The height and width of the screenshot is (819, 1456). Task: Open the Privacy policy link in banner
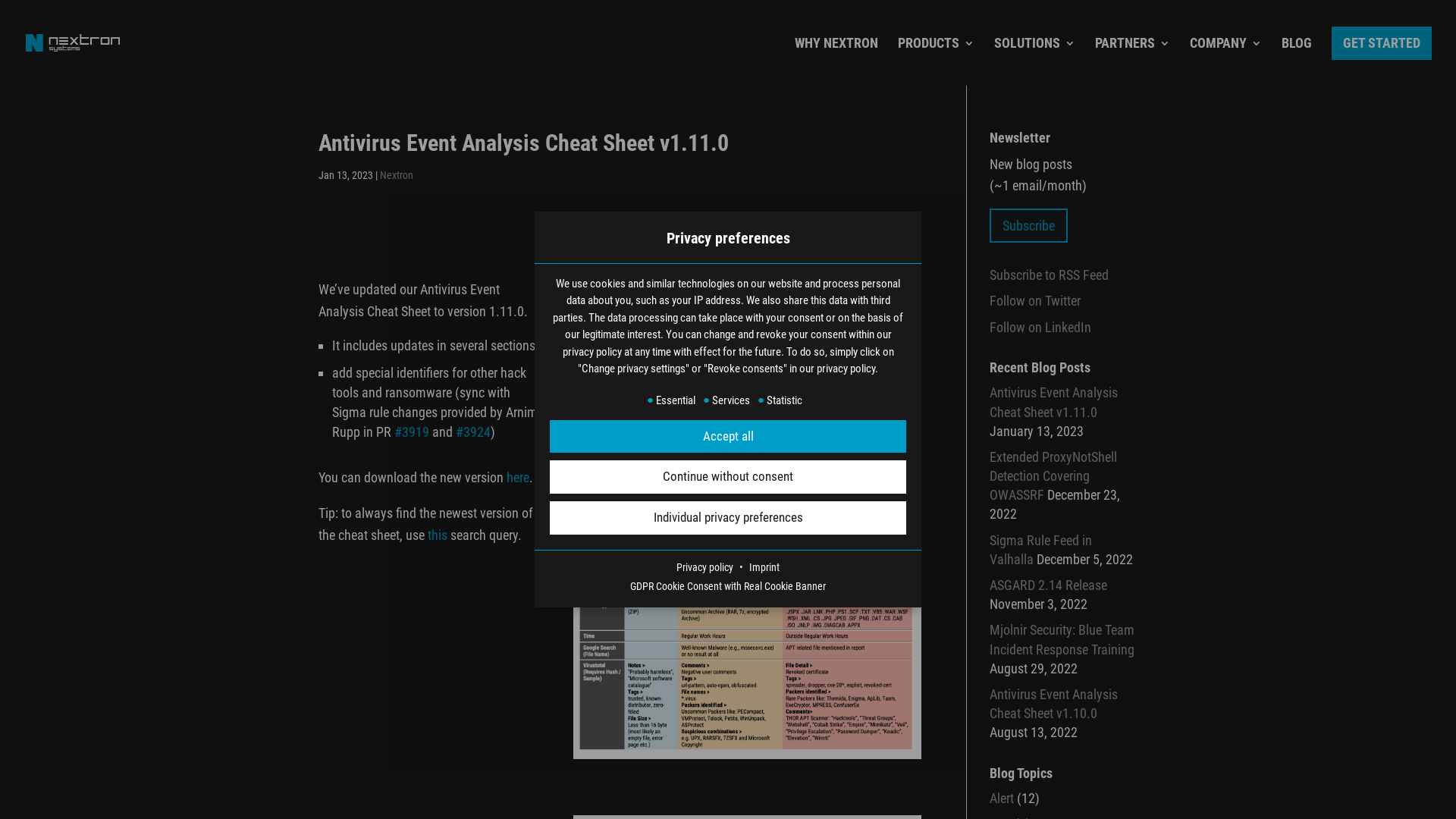pyautogui.click(x=704, y=567)
